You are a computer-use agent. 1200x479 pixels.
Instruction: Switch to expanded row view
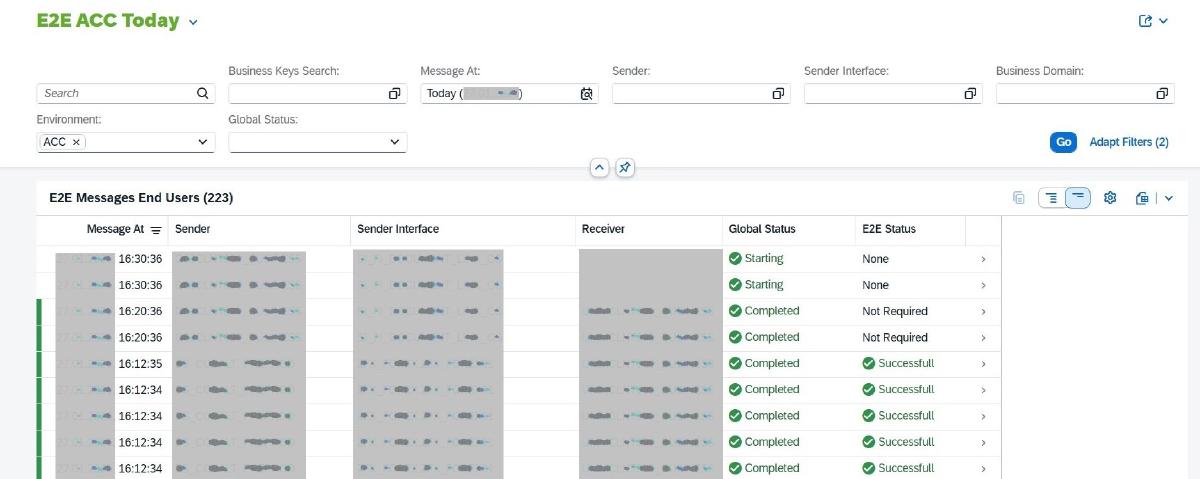(1050, 198)
